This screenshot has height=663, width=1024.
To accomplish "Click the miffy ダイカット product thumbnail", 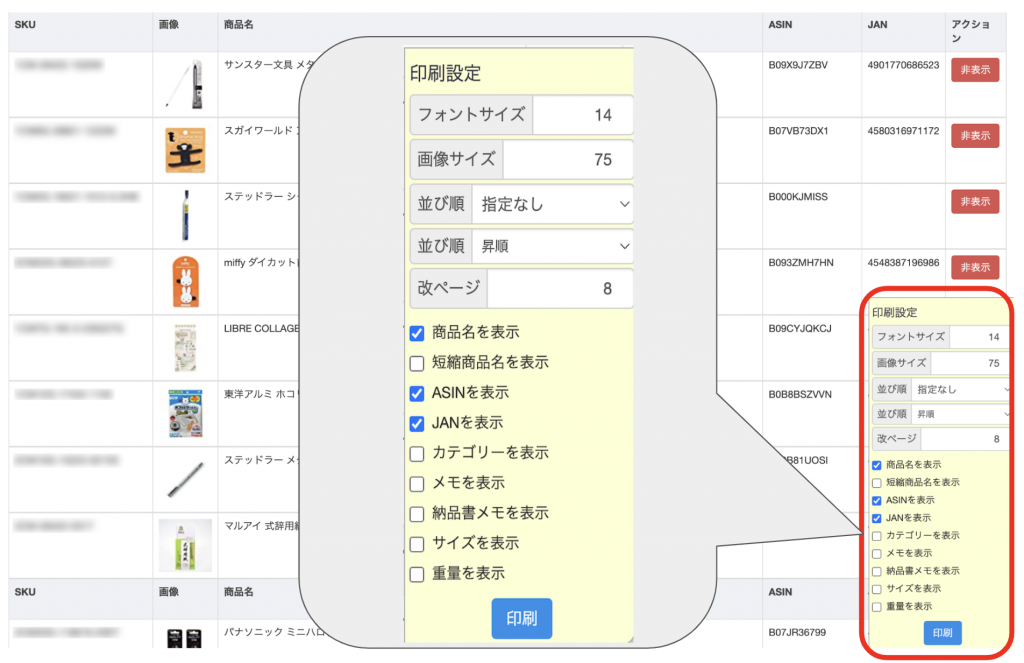I will tap(185, 282).
